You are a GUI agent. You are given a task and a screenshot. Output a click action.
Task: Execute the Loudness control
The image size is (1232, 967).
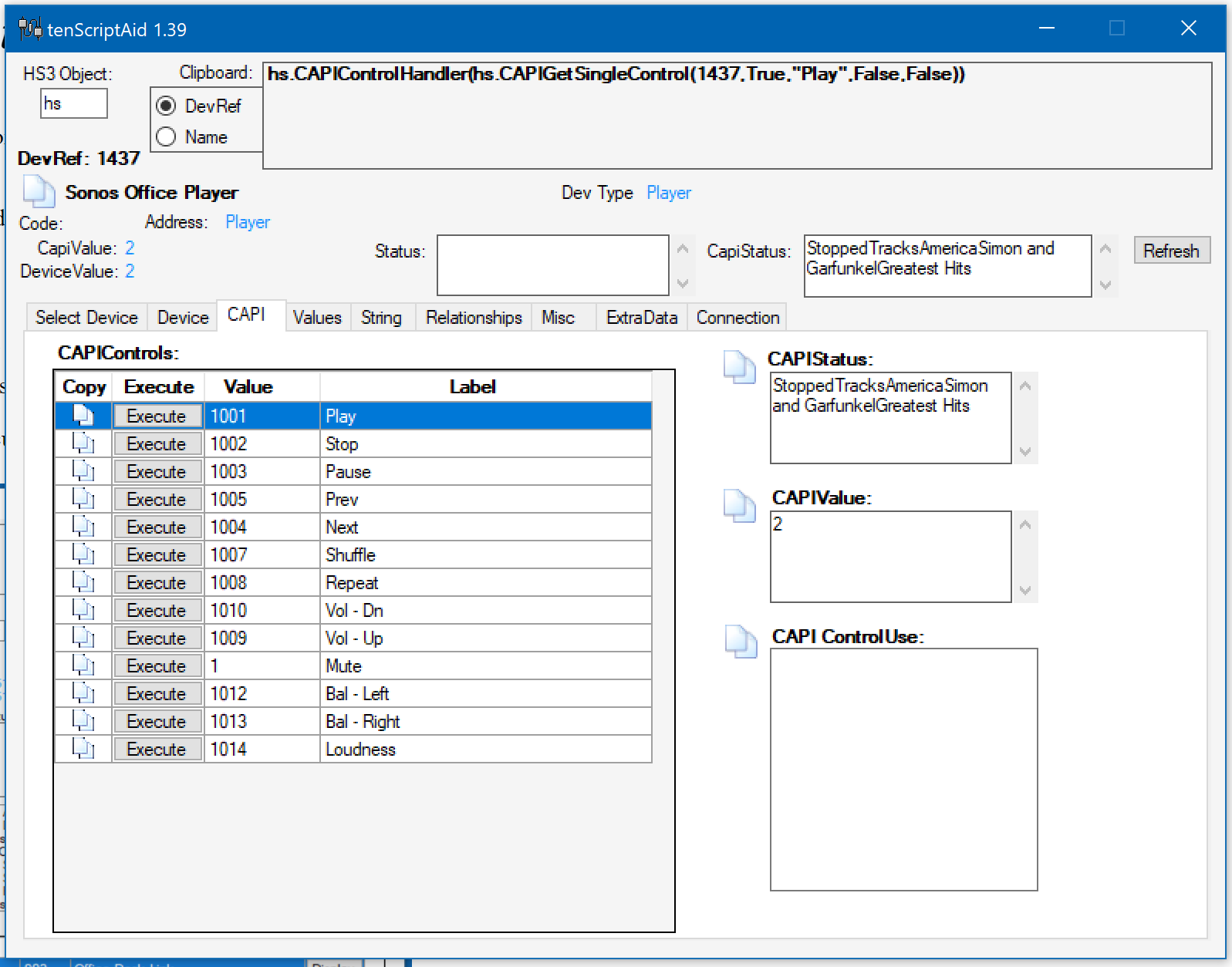click(157, 750)
